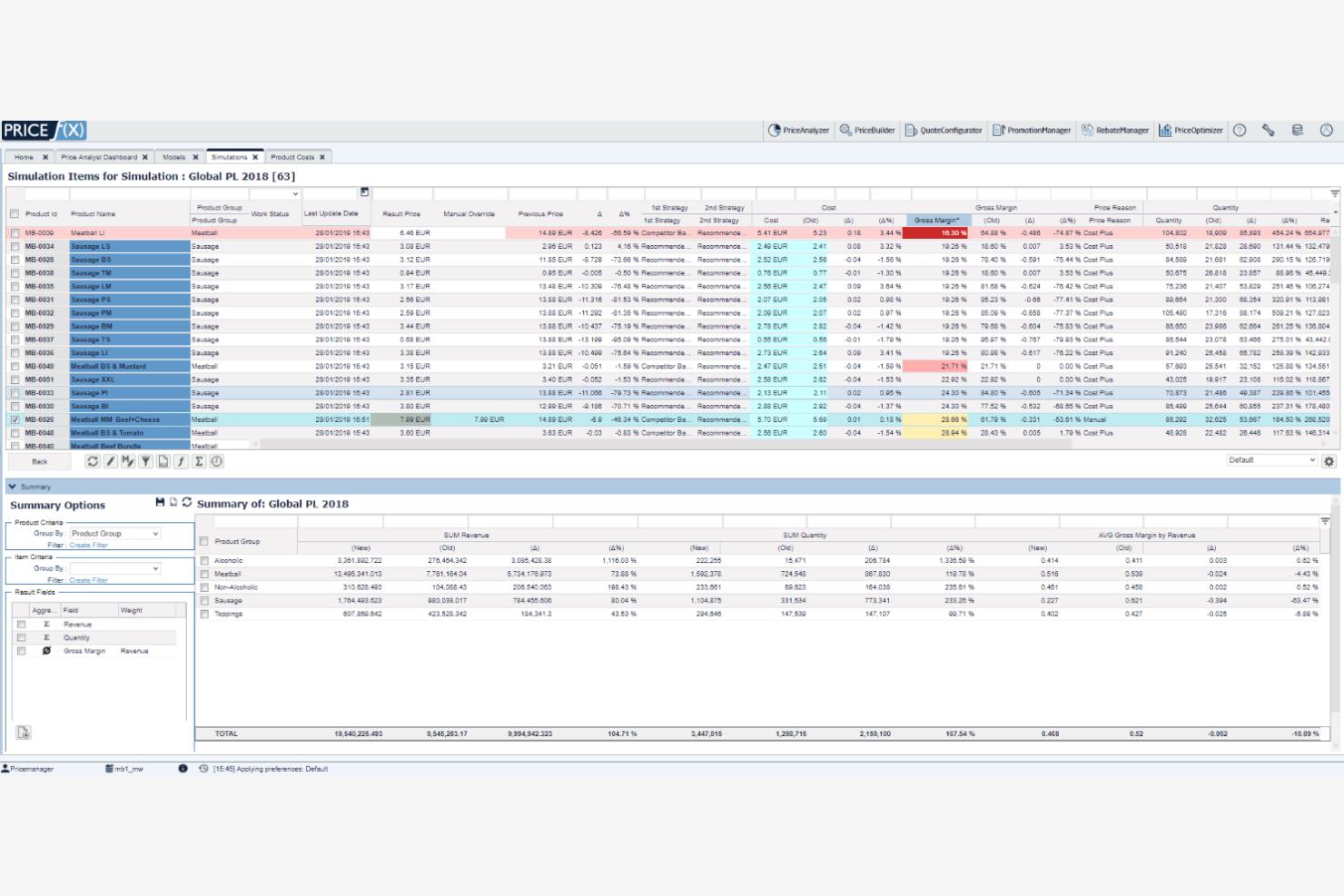Image resolution: width=1344 pixels, height=896 pixels.
Task: Check the select-all checkbox in the table header
Action: 13,213
